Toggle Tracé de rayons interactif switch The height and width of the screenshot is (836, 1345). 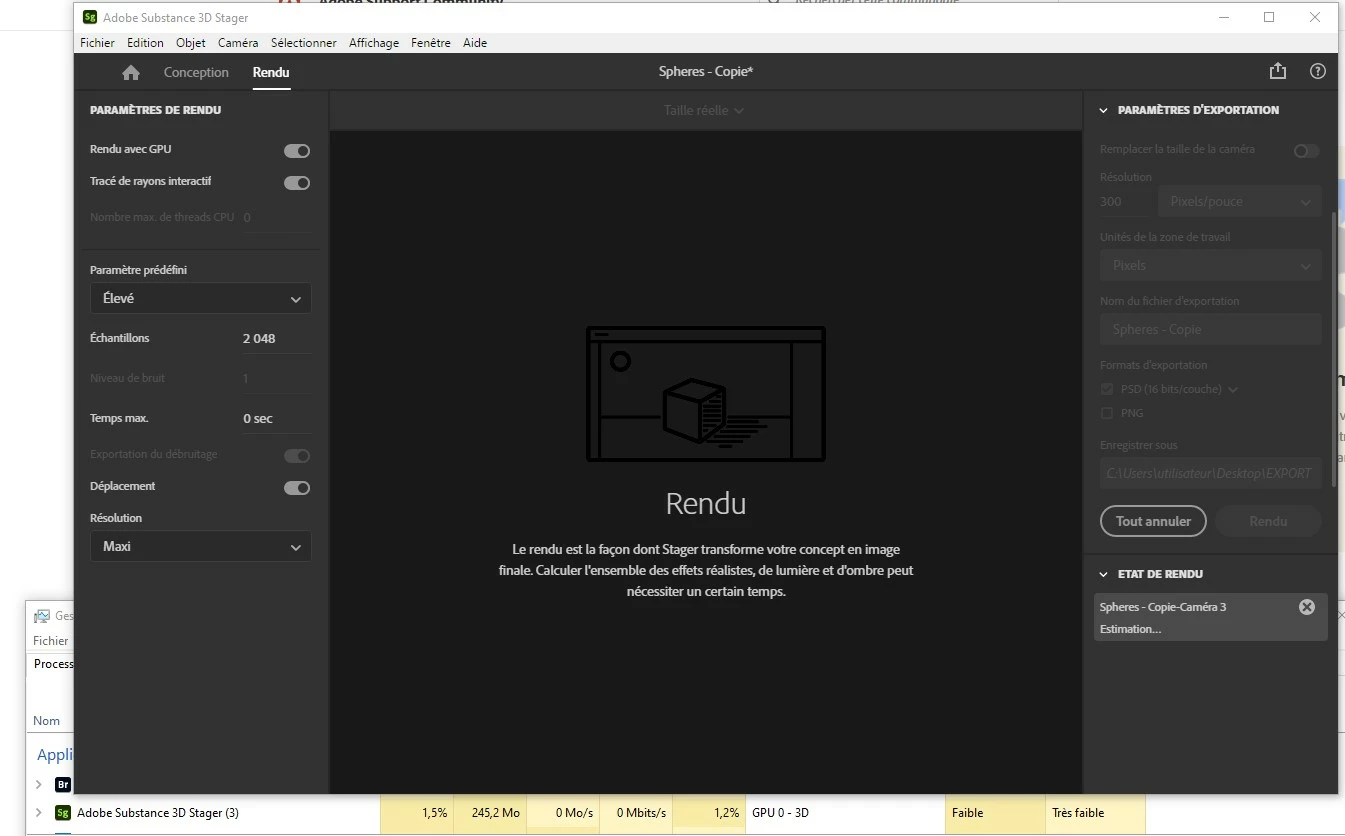(x=297, y=183)
